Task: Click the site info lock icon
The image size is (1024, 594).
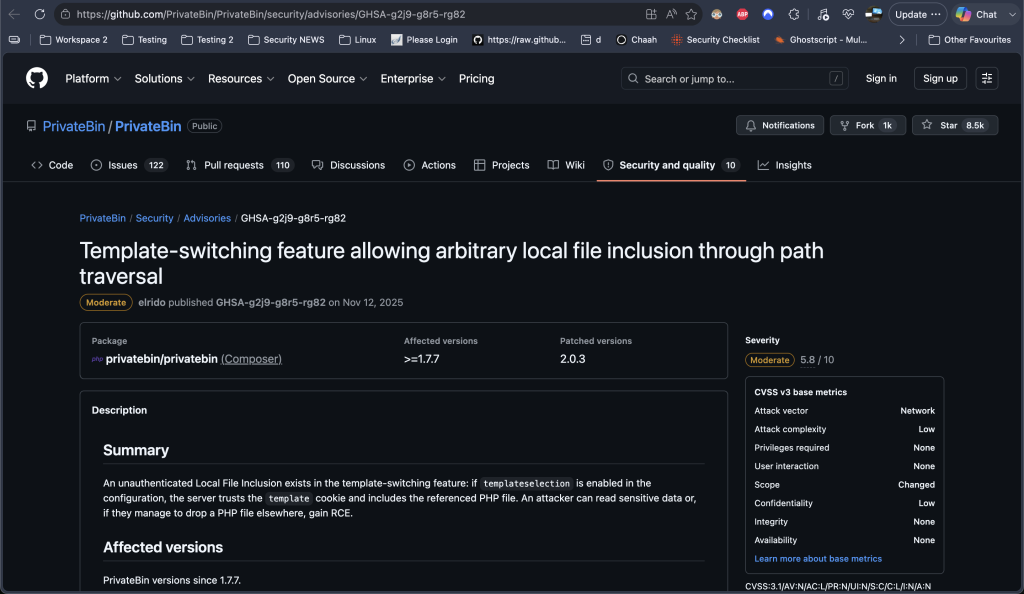Action: [65, 14]
